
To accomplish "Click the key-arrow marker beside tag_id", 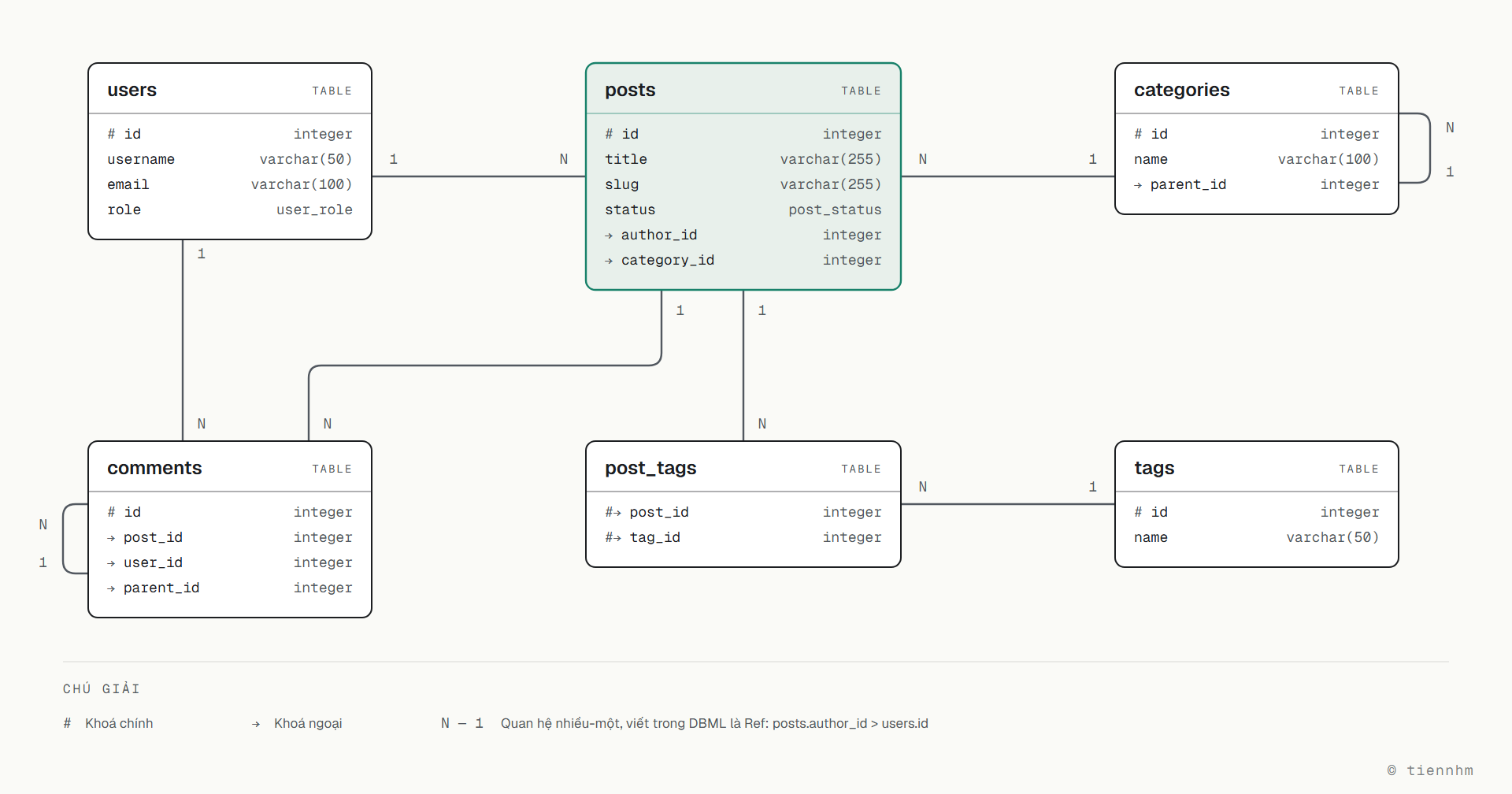I will click(613, 537).
